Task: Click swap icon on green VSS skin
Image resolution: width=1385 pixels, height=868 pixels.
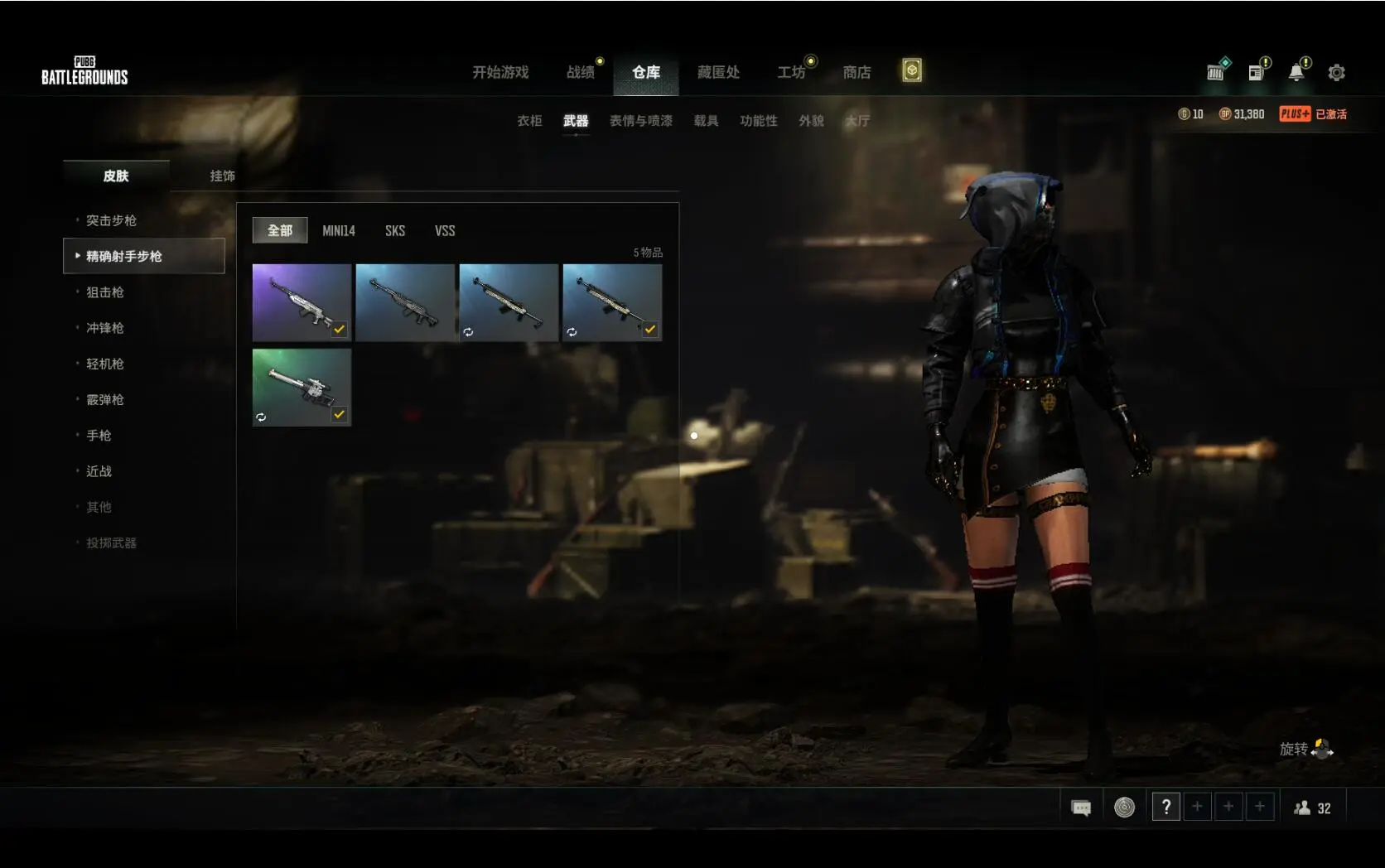Action: (x=261, y=417)
